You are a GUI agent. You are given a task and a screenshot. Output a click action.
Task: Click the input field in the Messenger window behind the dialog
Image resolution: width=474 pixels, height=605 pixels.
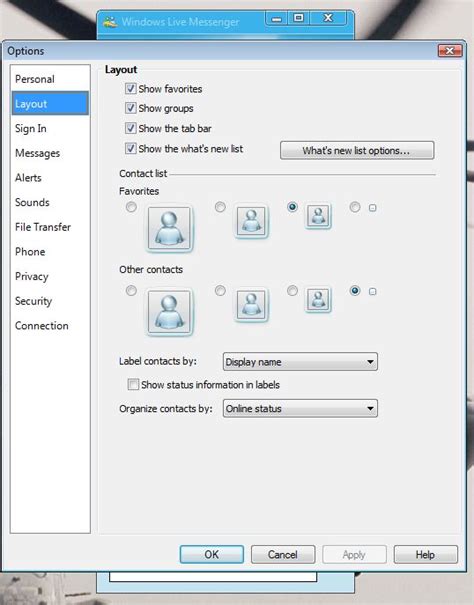(x=213, y=576)
